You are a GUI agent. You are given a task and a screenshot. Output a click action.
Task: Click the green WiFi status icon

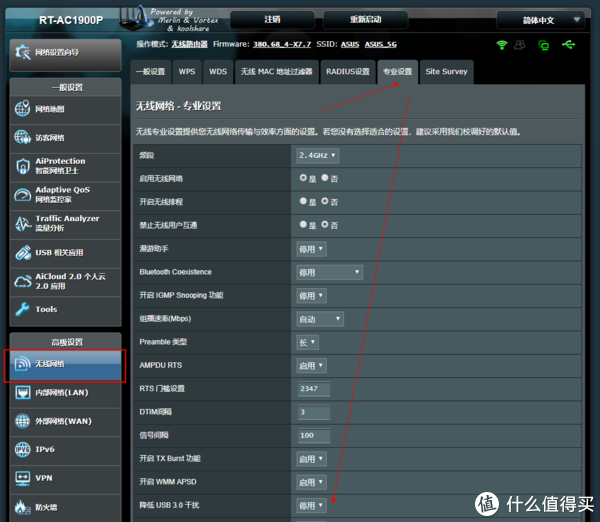(x=501, y=45)
